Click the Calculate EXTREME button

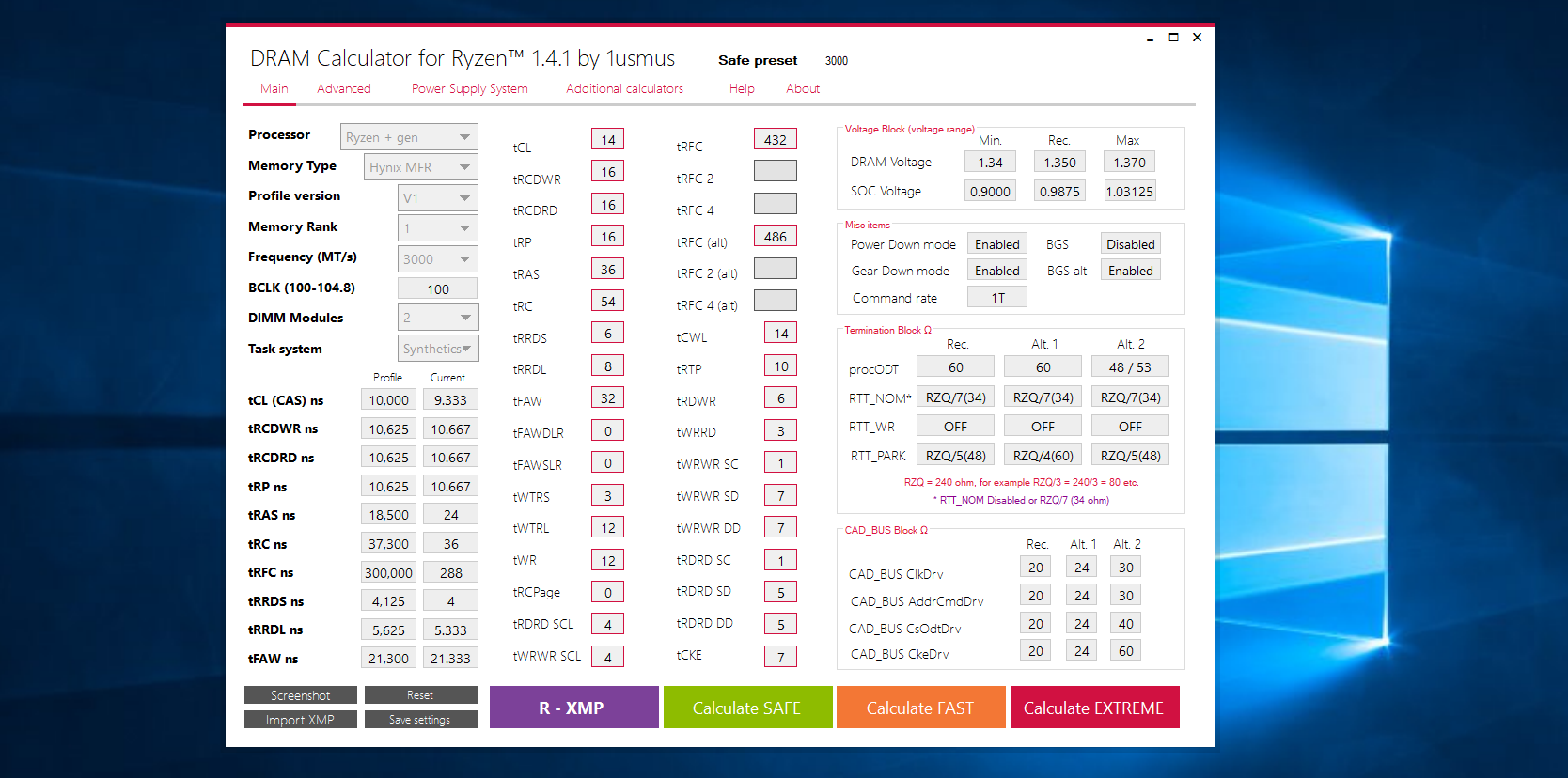[x=1094, y=708]
